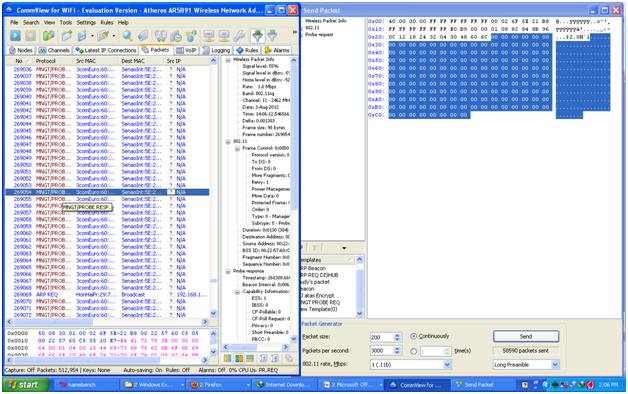
Task: Open the File menu
Action: click(14, 22)
